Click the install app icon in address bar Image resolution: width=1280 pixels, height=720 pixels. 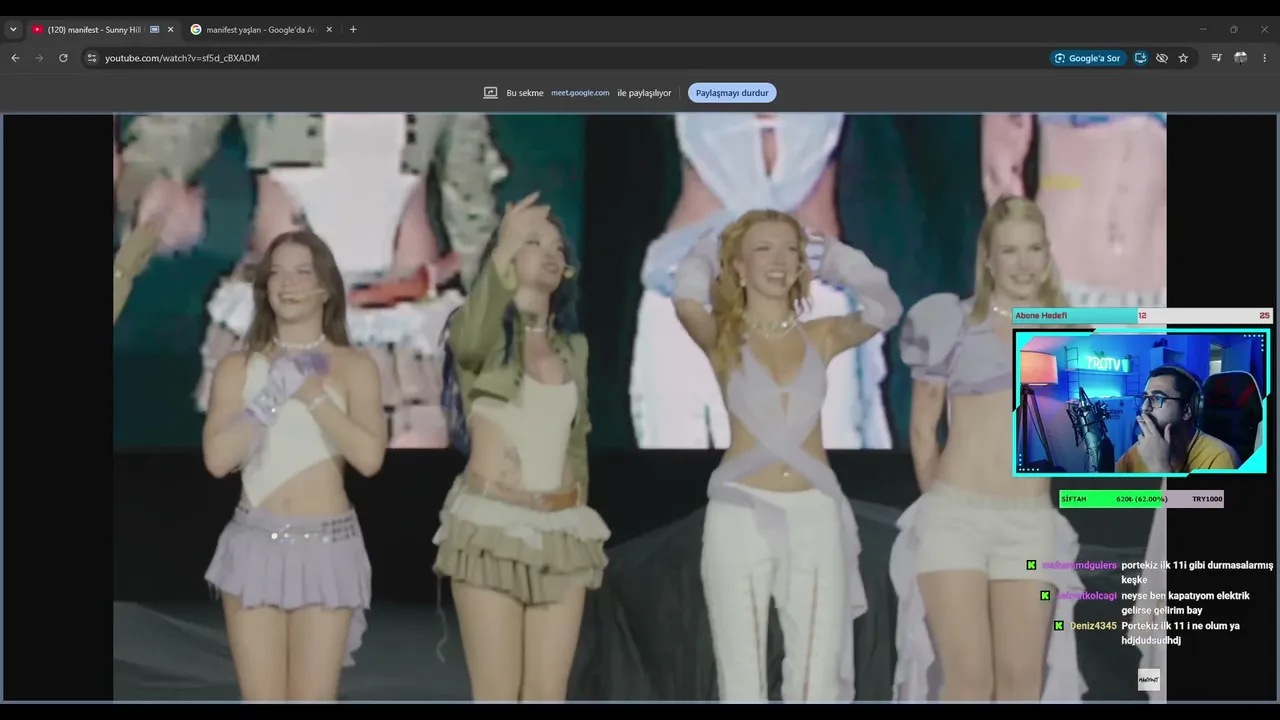[x=1140, y=58]
